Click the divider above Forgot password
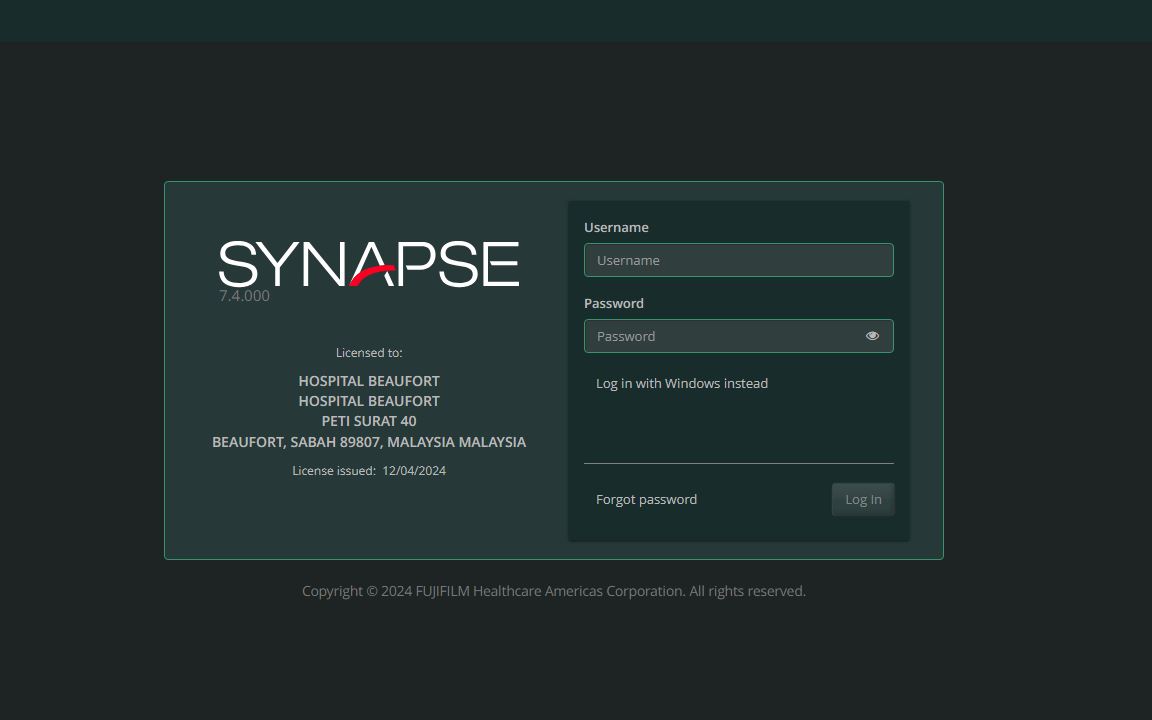This screenshot has height=720, width=1152. coord(738,463)
